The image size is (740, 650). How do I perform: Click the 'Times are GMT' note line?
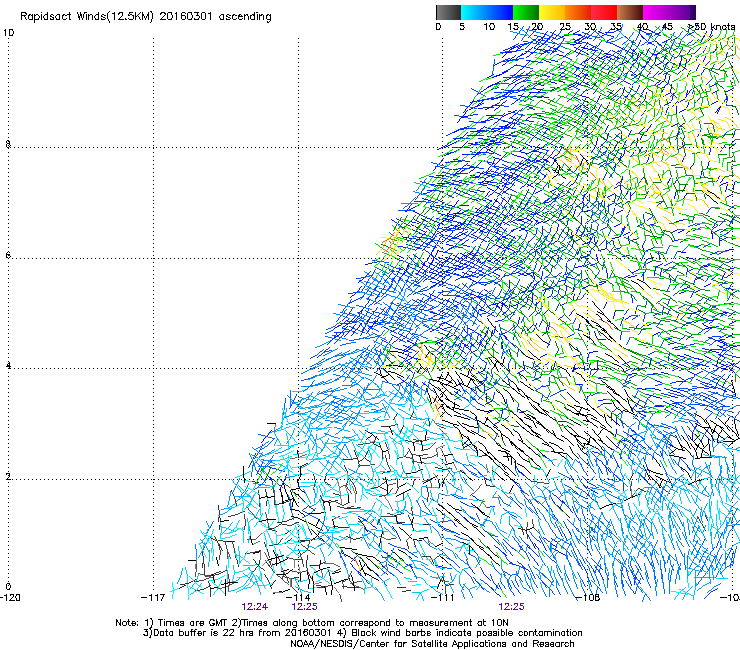tap(312, 623)
